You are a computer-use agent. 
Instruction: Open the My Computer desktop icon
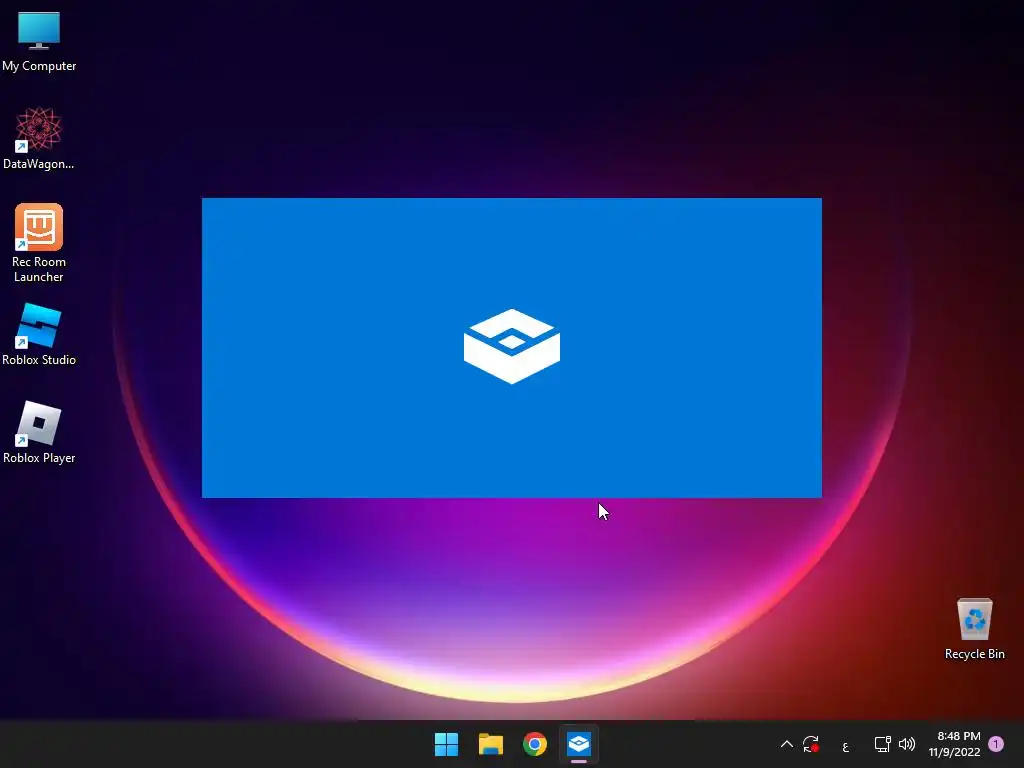(x=39, y=40)
